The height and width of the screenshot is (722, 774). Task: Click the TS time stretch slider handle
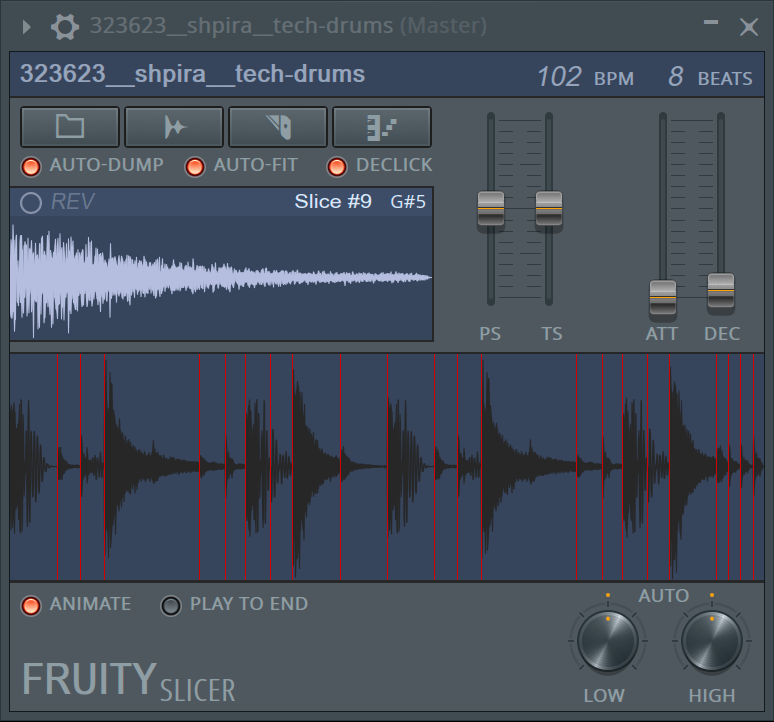[x=549, y=208]
